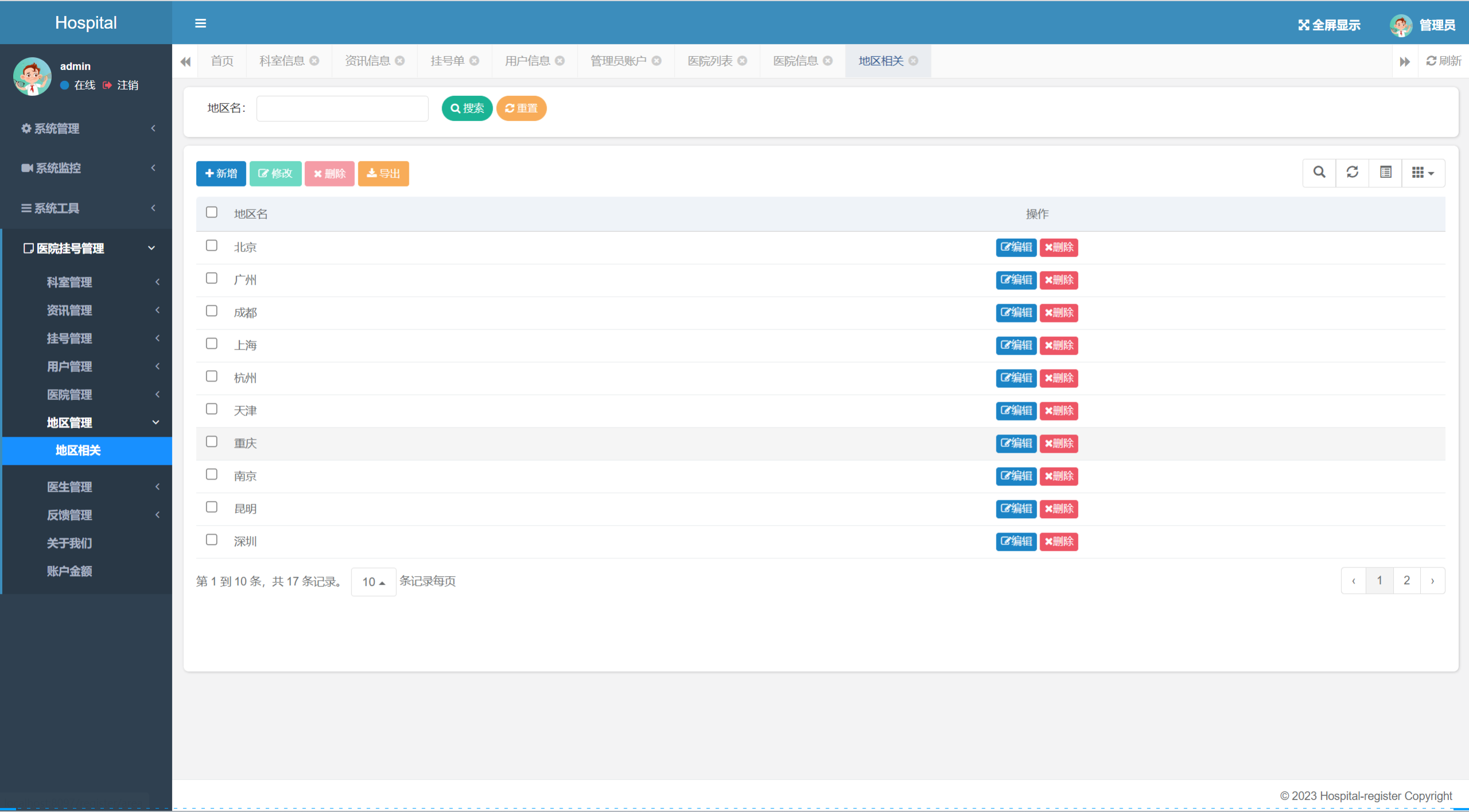Image resolution: width=1469 pixels, height=812 pixels.
Task: Click 编辑 button for 上海 row
Action: [x=1015, y=345]
